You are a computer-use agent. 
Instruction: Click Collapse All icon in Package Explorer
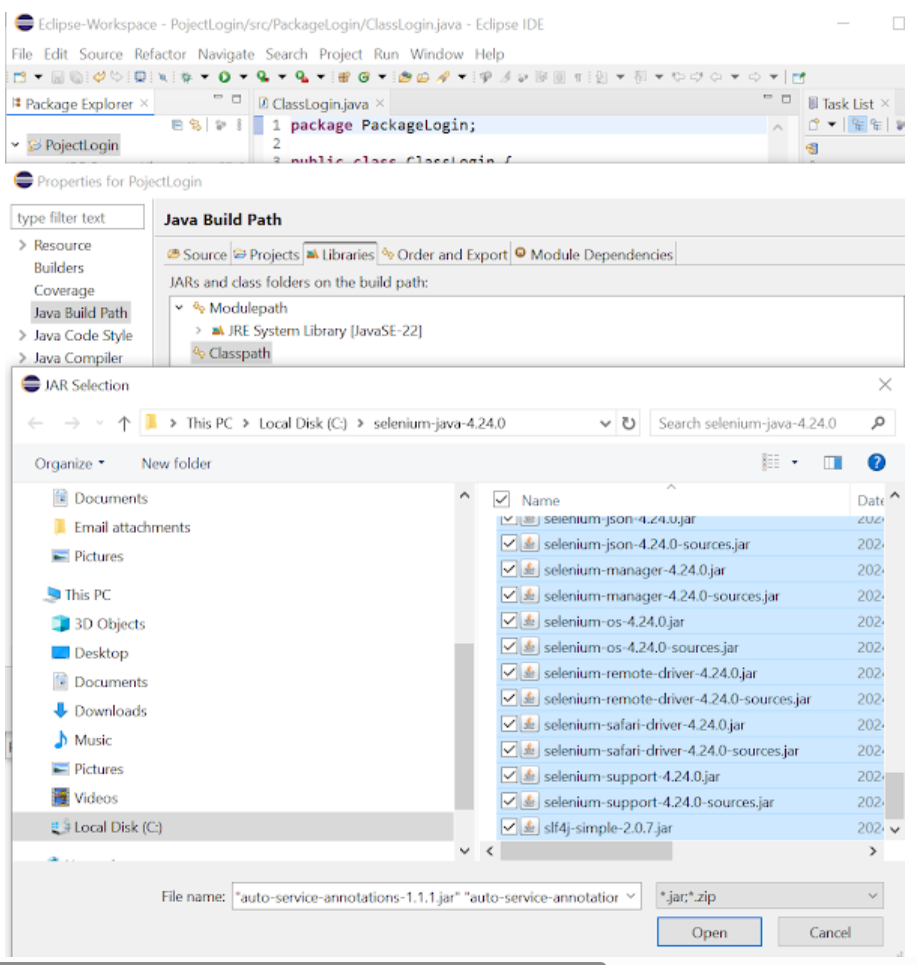pos(177,125)
